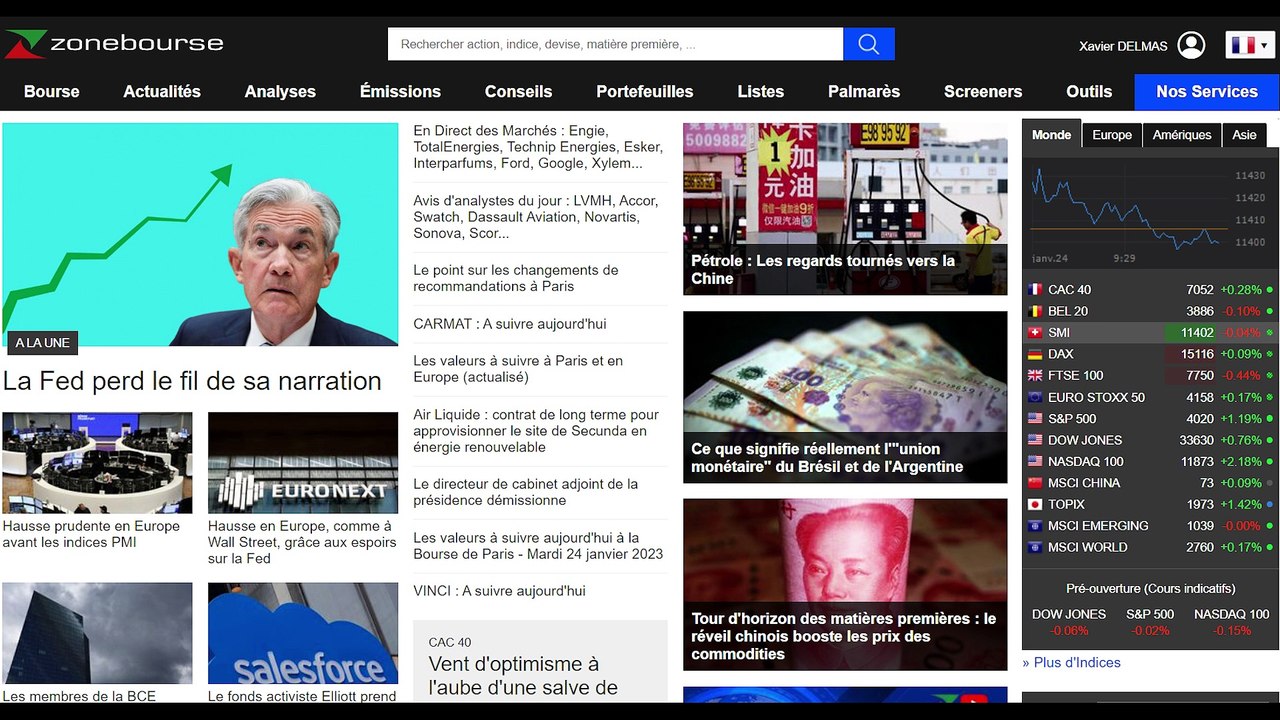Viewport: 1280px width, 720px height.
Task: Open the Screeners menu
Action: point(983,91)
